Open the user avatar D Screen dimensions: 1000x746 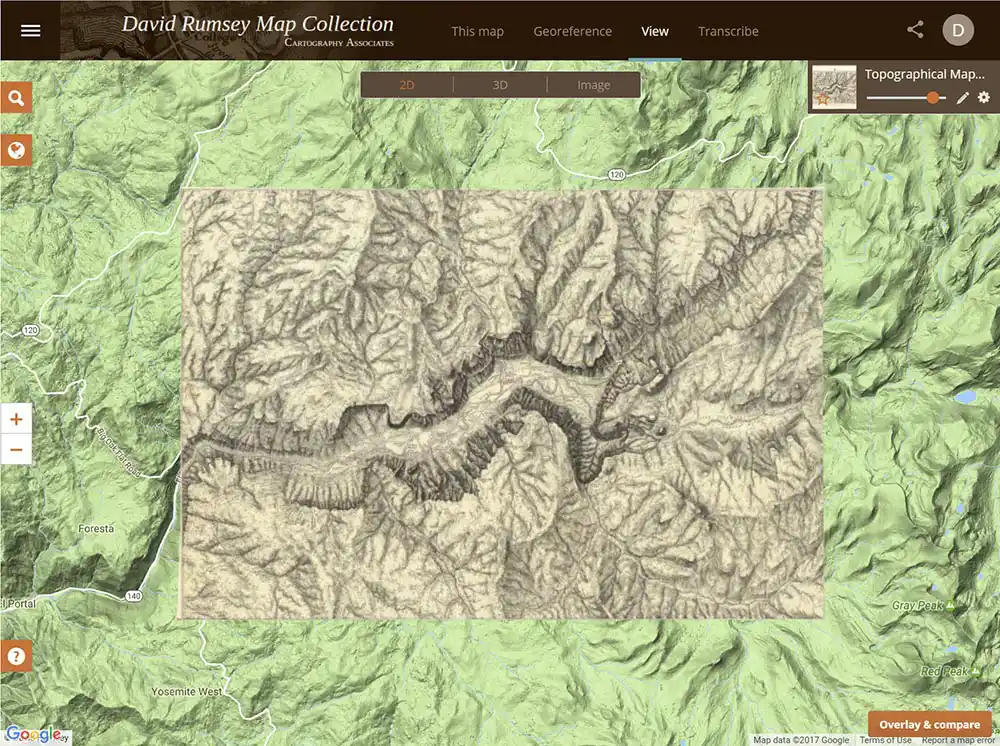[958, 30]
